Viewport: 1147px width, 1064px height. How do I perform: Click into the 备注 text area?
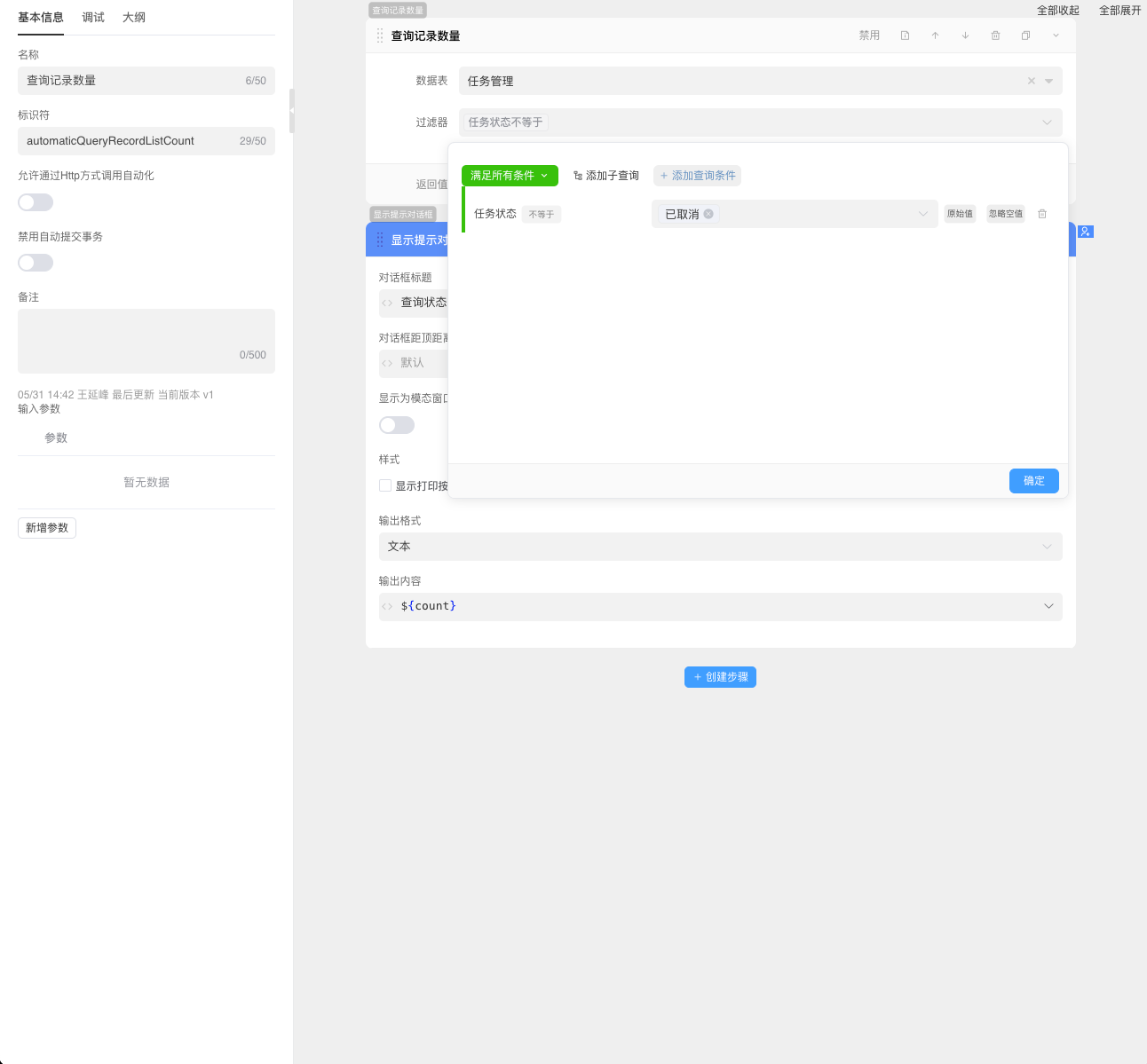coord(146,337)
